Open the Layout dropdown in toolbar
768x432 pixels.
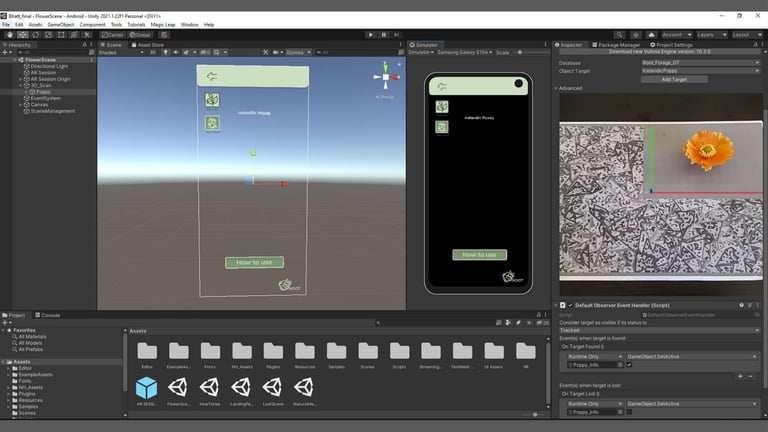[x=744, y=34]
